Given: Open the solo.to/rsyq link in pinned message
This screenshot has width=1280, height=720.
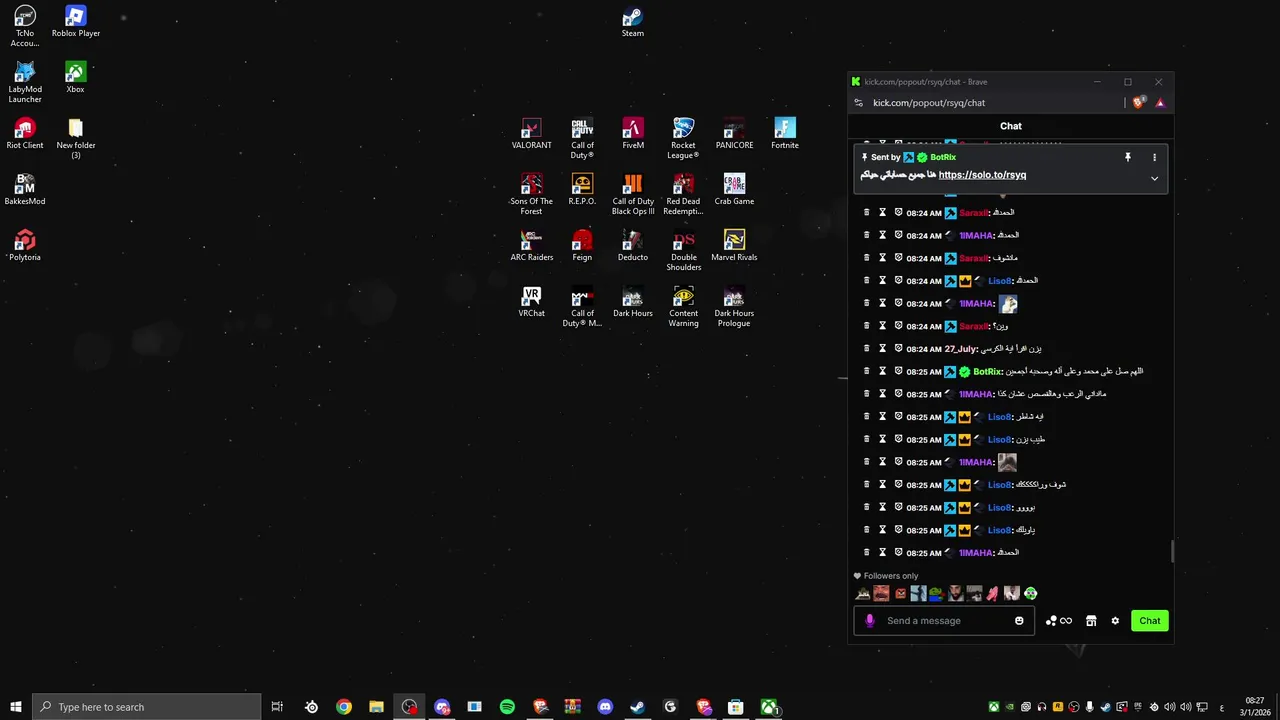Looking at the screenshot, I should tap(982, 175).
